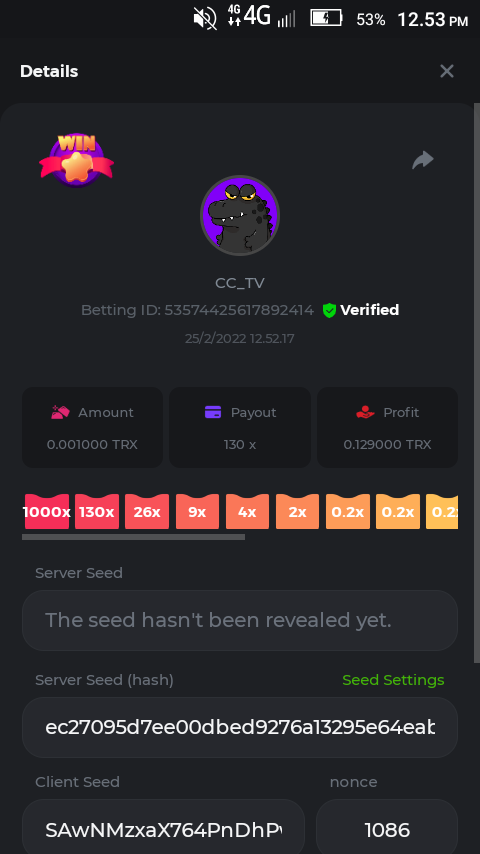
Task: Select the 1000x multiplier tile
Action: pyautogui.click(x=47, y=511)
